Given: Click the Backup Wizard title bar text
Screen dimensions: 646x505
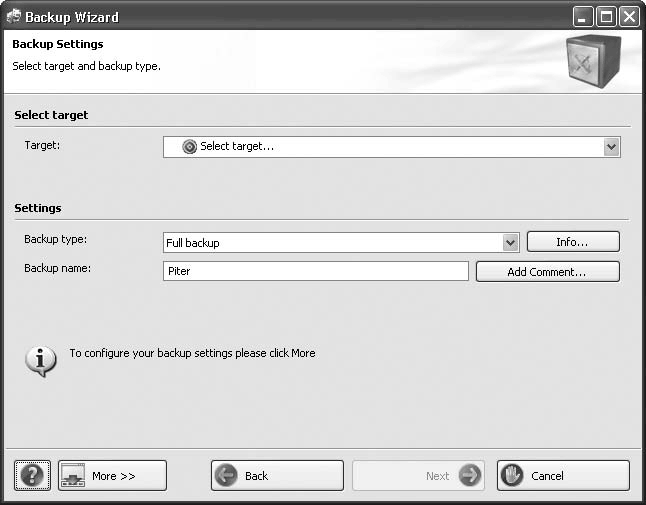Looking at the screenshot, I should pos(71,17).
